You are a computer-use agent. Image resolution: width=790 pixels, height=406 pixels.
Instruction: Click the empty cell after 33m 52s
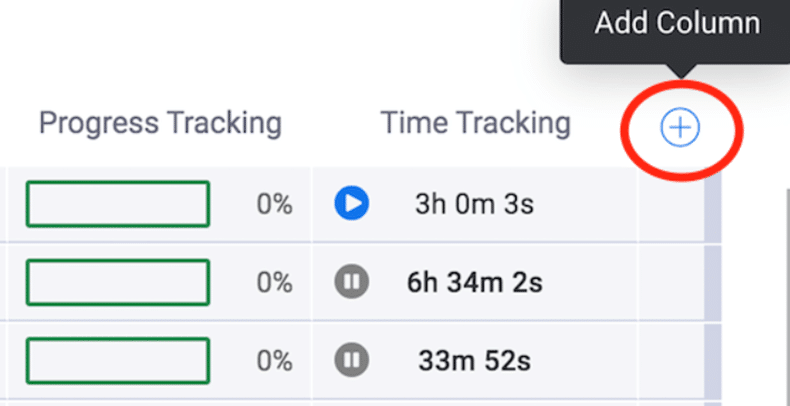click(672, 361)
